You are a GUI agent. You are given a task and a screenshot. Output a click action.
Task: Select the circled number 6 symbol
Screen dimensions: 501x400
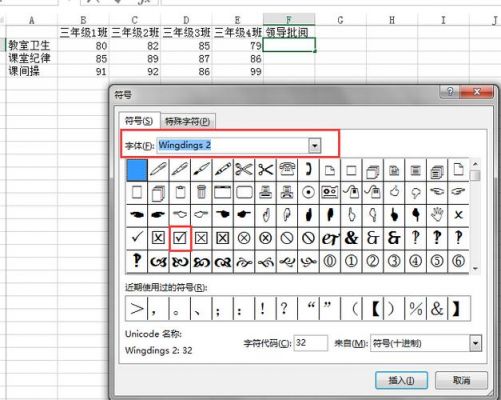click(458, 261)
